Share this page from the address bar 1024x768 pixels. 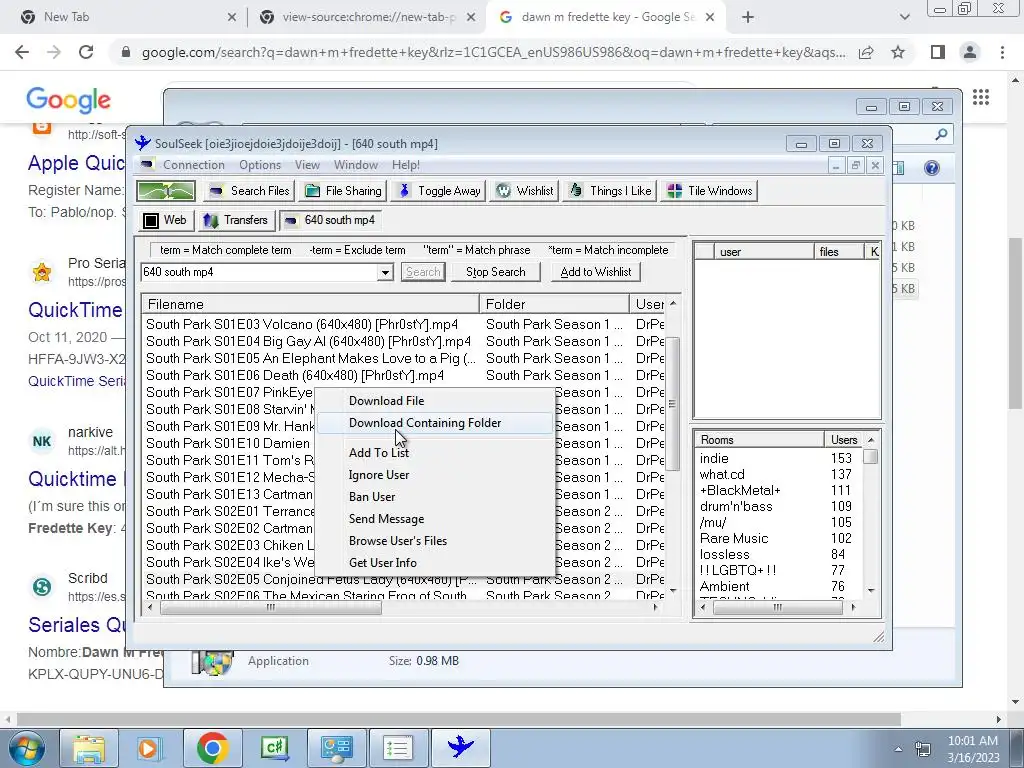tap(866, 52)
